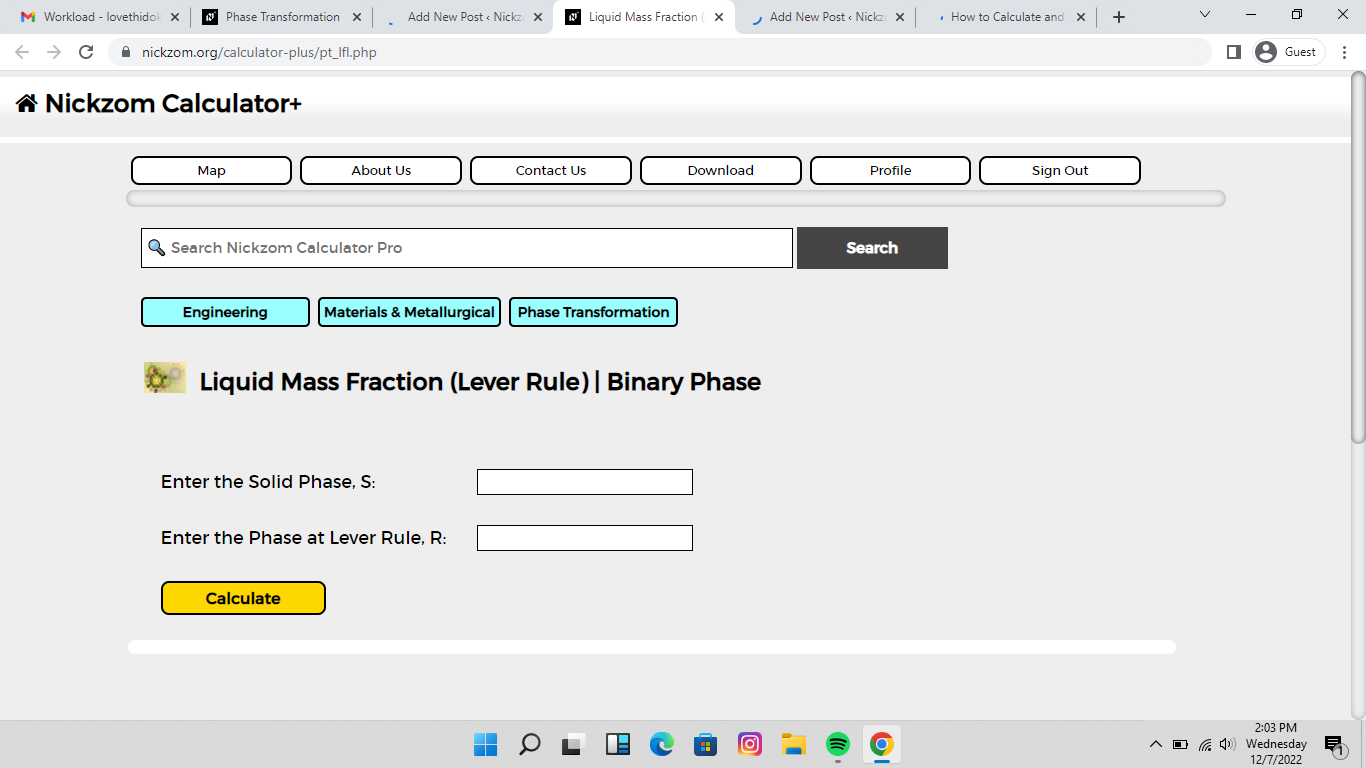Open the About Us page

[381, 170]
